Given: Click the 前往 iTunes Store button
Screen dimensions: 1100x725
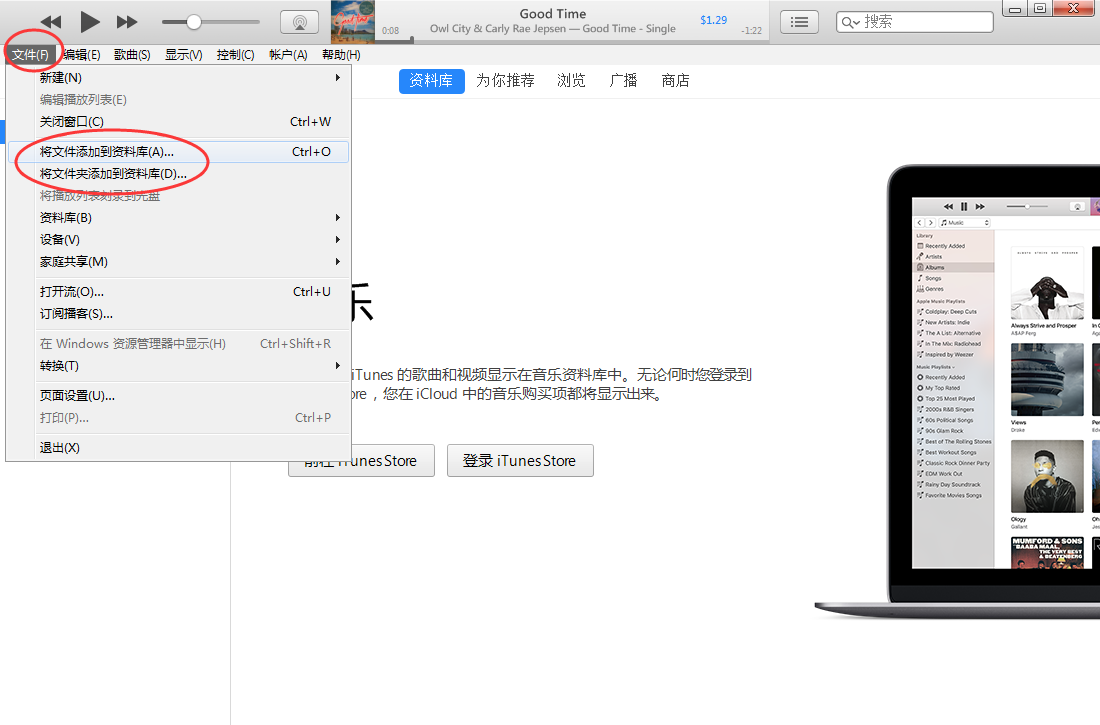Looking at the screenshot, I should click(x=361, y=460).
